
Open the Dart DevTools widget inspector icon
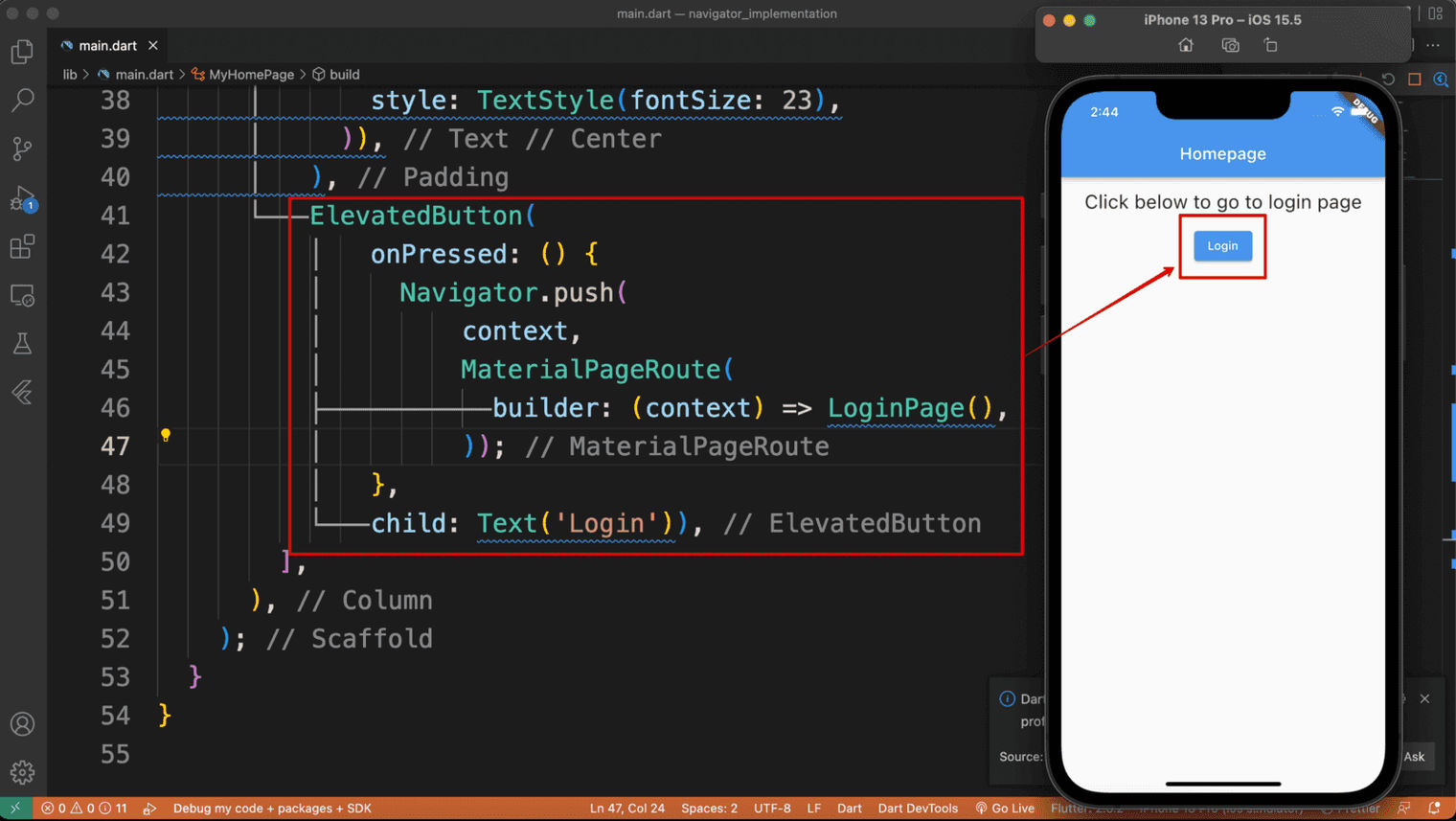point(1441,80)
